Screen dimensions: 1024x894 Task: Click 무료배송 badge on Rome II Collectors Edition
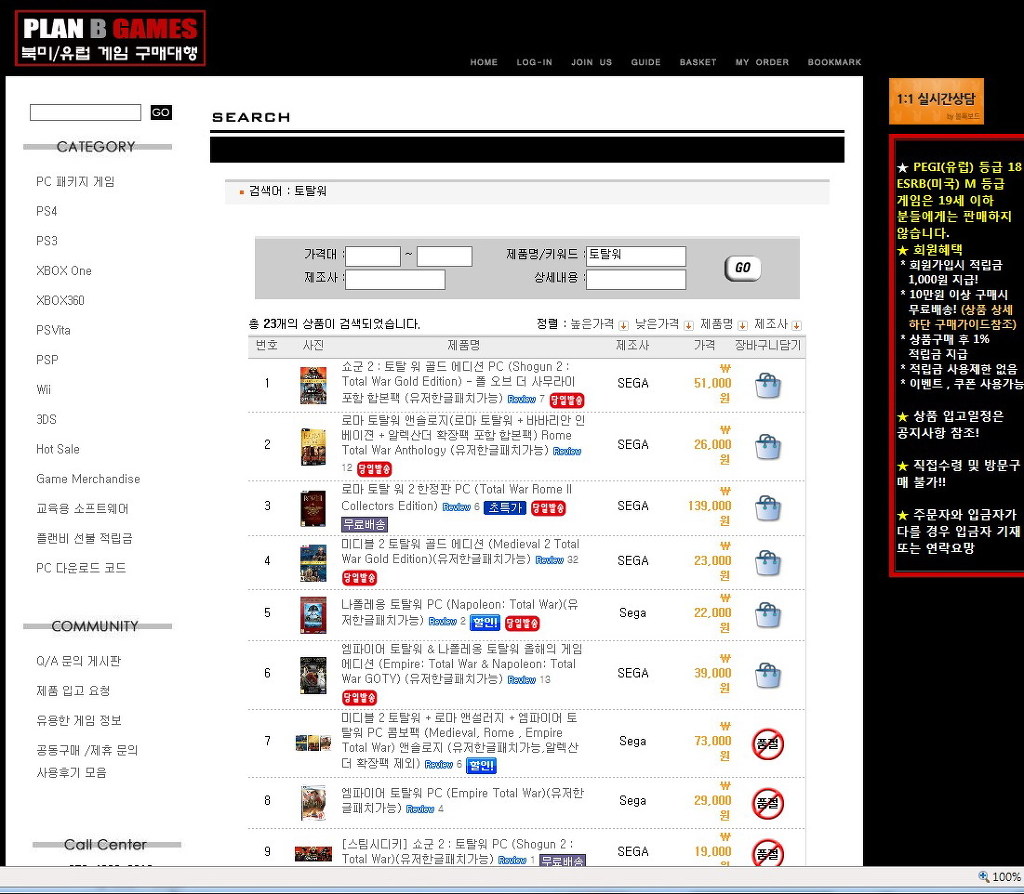364,524
